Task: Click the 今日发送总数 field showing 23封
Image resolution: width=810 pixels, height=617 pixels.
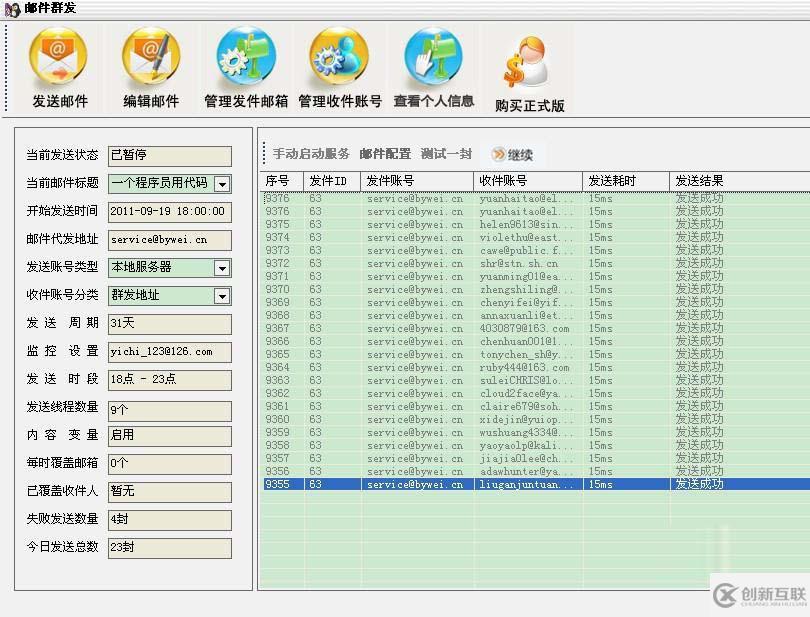Action: point(170,547)
